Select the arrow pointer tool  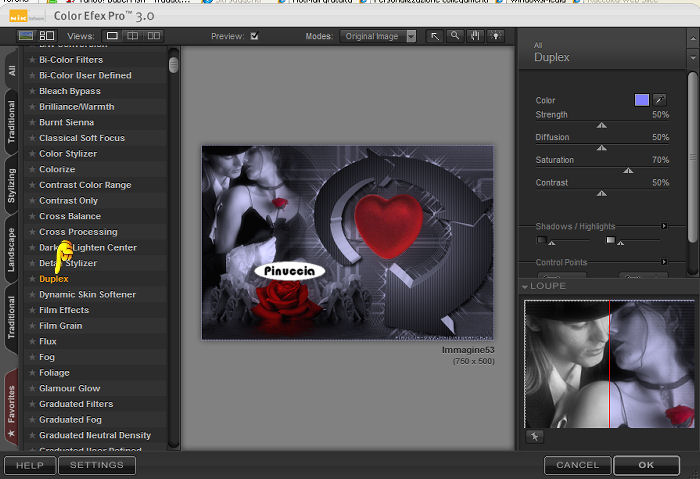[435, 36]
